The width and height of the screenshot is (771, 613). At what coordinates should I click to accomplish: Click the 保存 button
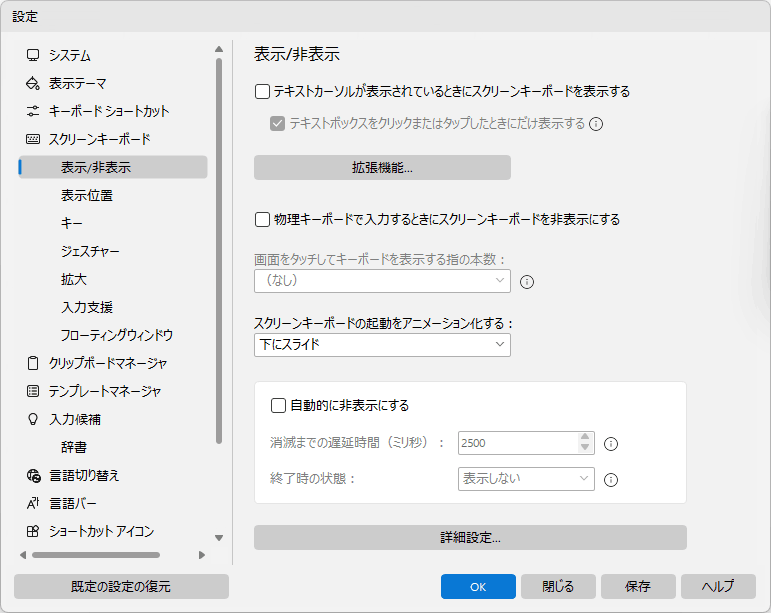tap(638, 586)
